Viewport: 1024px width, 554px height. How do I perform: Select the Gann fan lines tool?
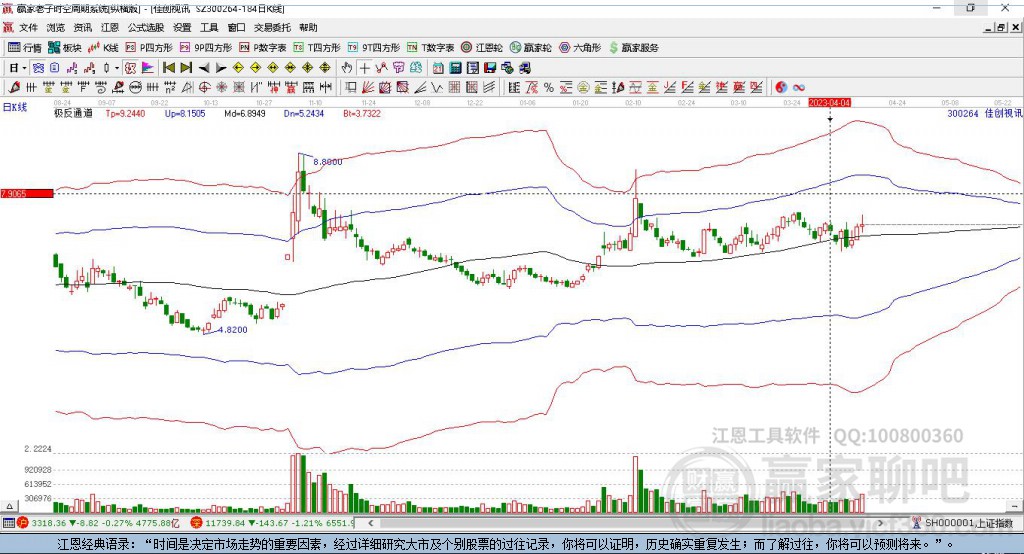[368, 87]
